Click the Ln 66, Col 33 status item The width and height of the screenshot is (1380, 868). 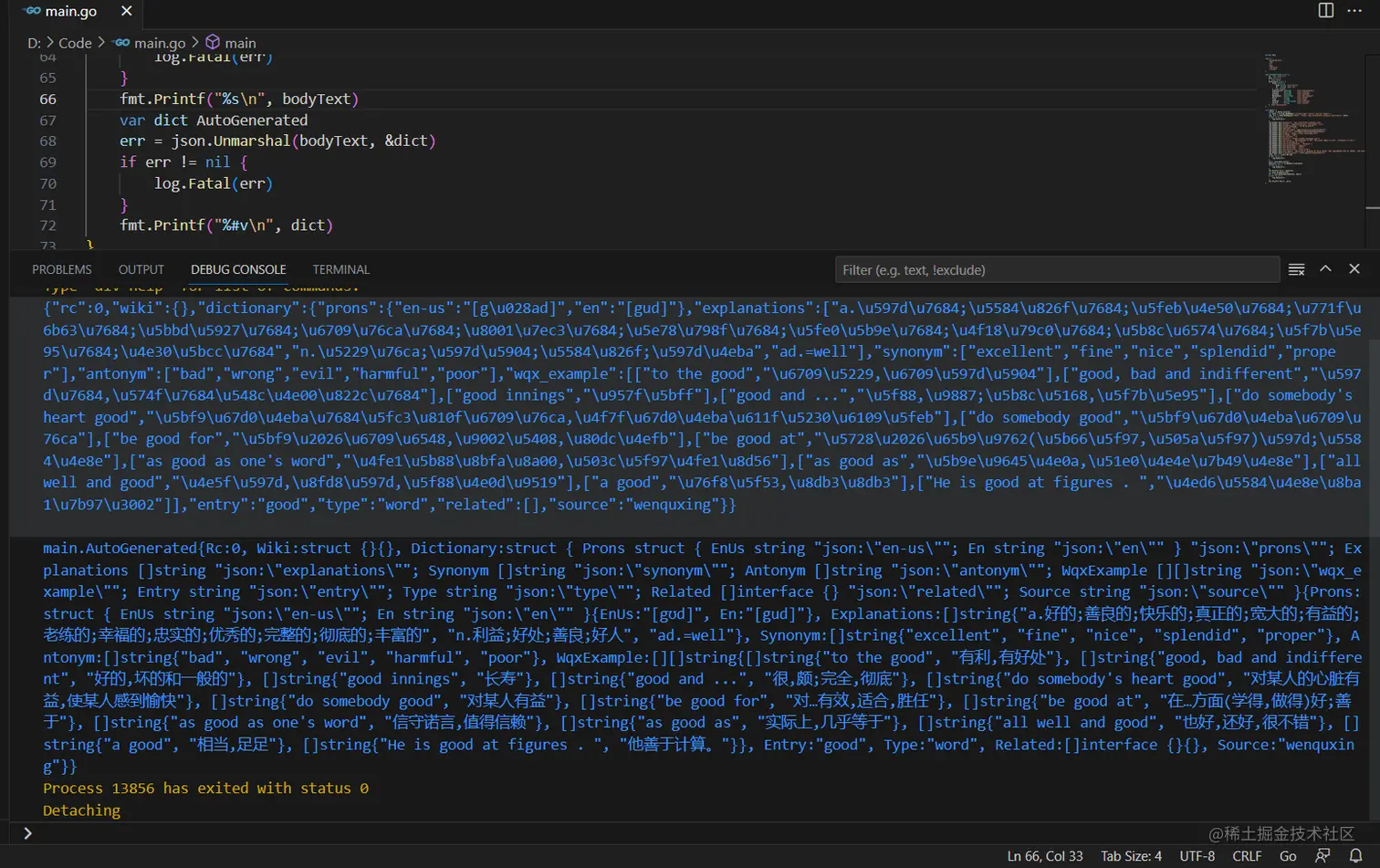coord(1045,856)
